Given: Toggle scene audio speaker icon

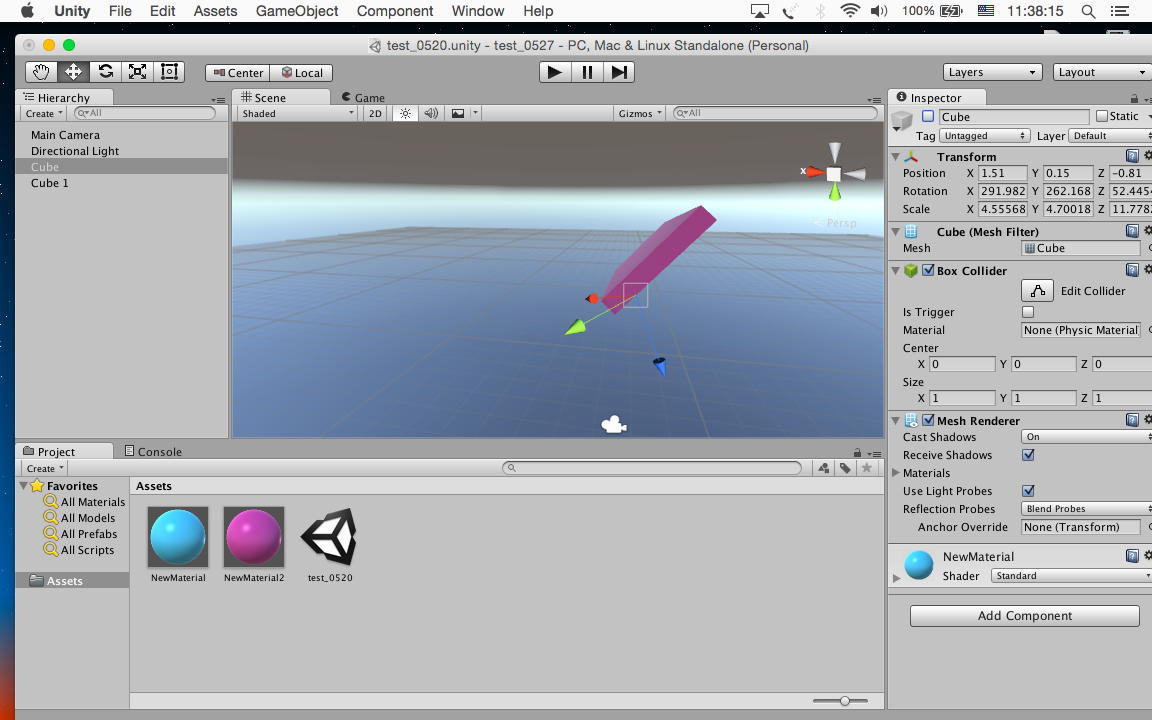Looking at the screenshot, I should coord(431,113).
